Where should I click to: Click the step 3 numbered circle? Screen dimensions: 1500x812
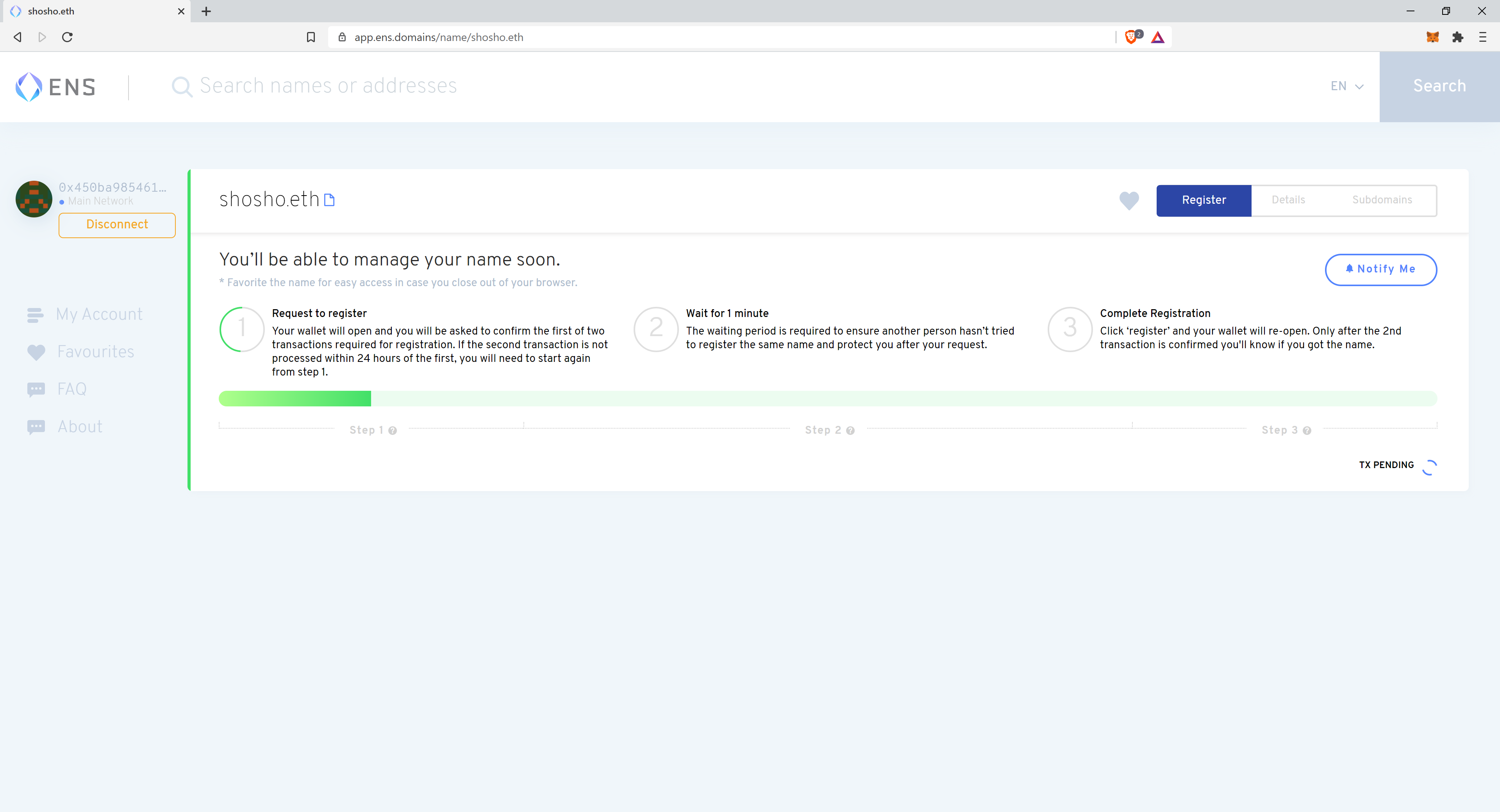(x=1070, y=329)
